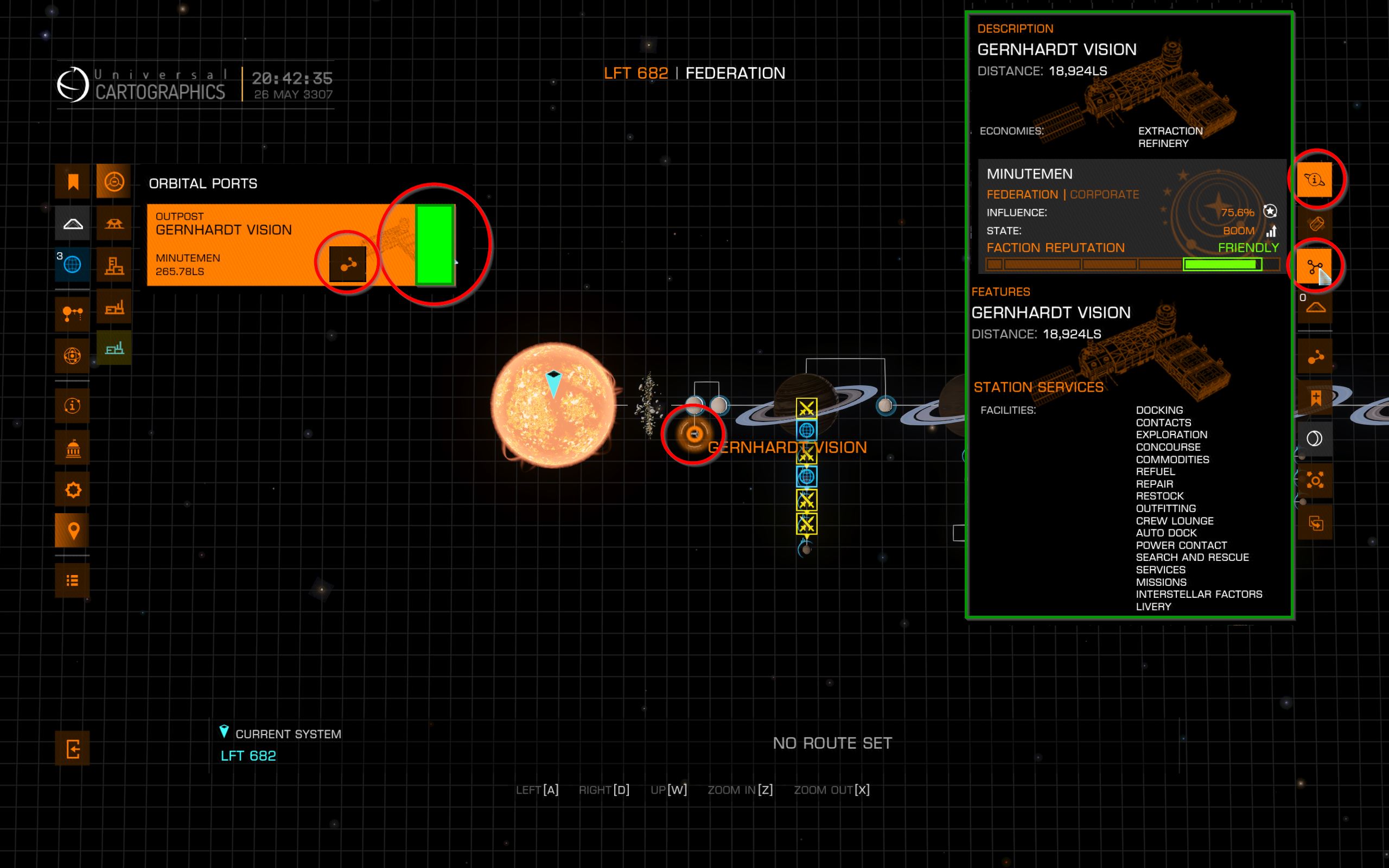
Task: Click the faction reputation bar
Action: click(x=1132, y=265)
